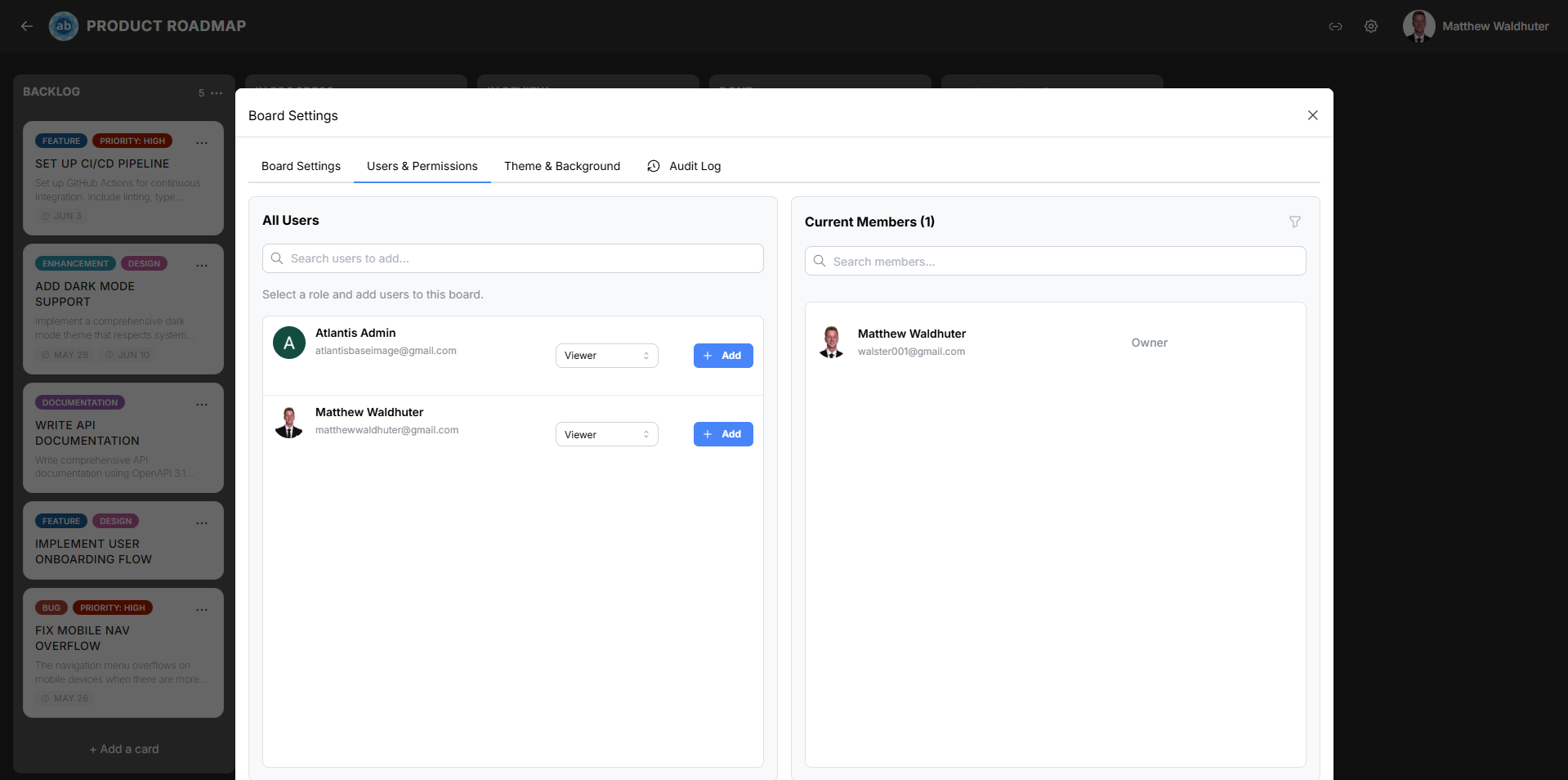Click the search icon in members search
This screenshot has width=1568, height=780.
tap(820, 261)
